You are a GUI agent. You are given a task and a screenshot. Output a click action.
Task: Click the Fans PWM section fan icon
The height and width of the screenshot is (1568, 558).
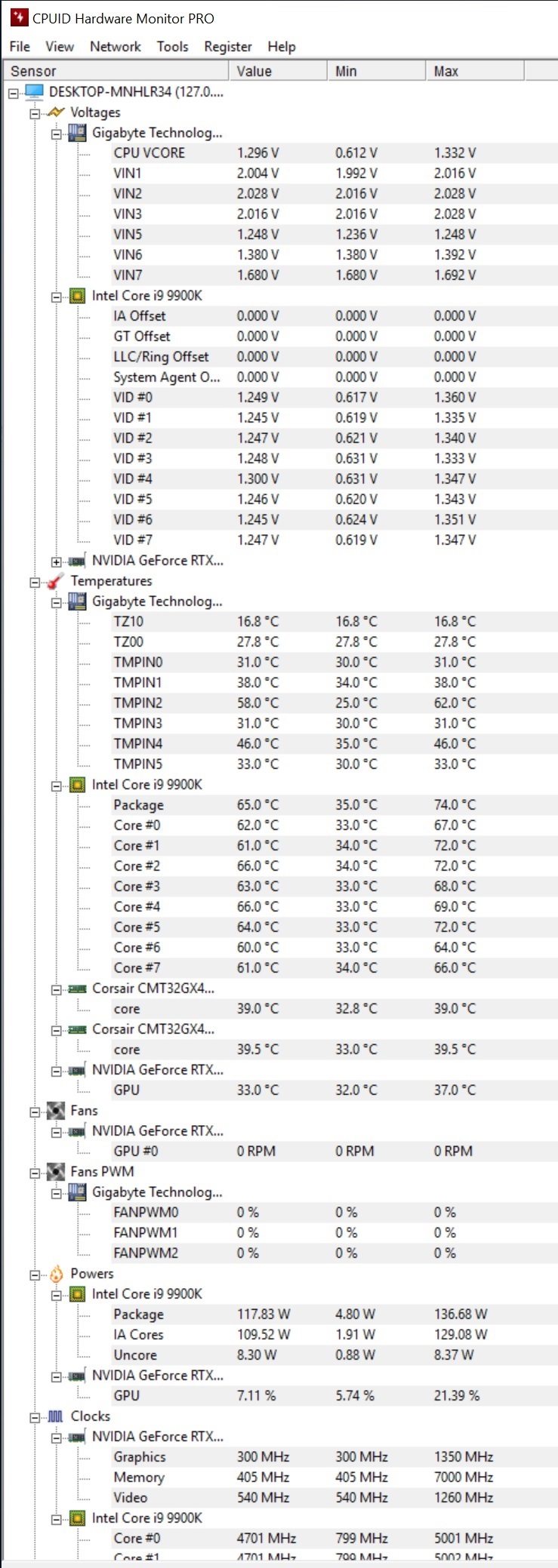pyautogui.click(x=56, y=1172)
